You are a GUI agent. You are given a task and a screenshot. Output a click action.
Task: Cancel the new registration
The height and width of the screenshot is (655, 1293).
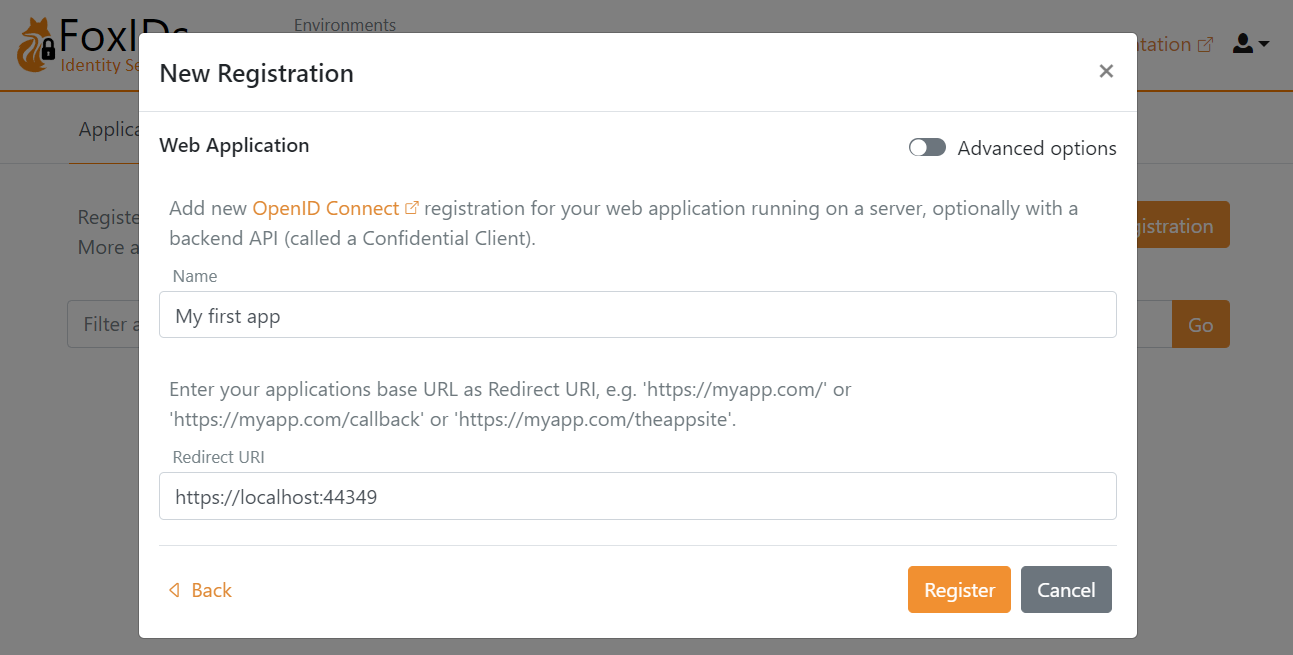click(x=1065, y=590)
